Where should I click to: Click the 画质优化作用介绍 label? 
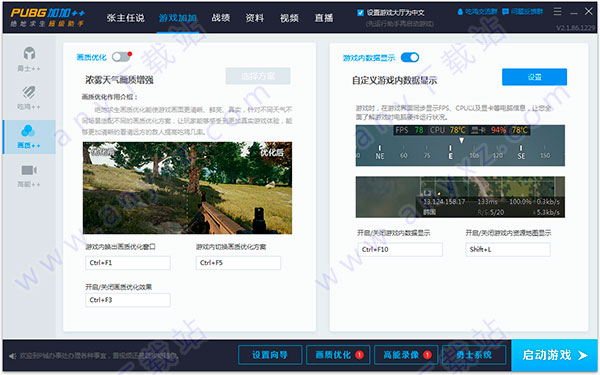pyautogui.click(x=109, y=97)
